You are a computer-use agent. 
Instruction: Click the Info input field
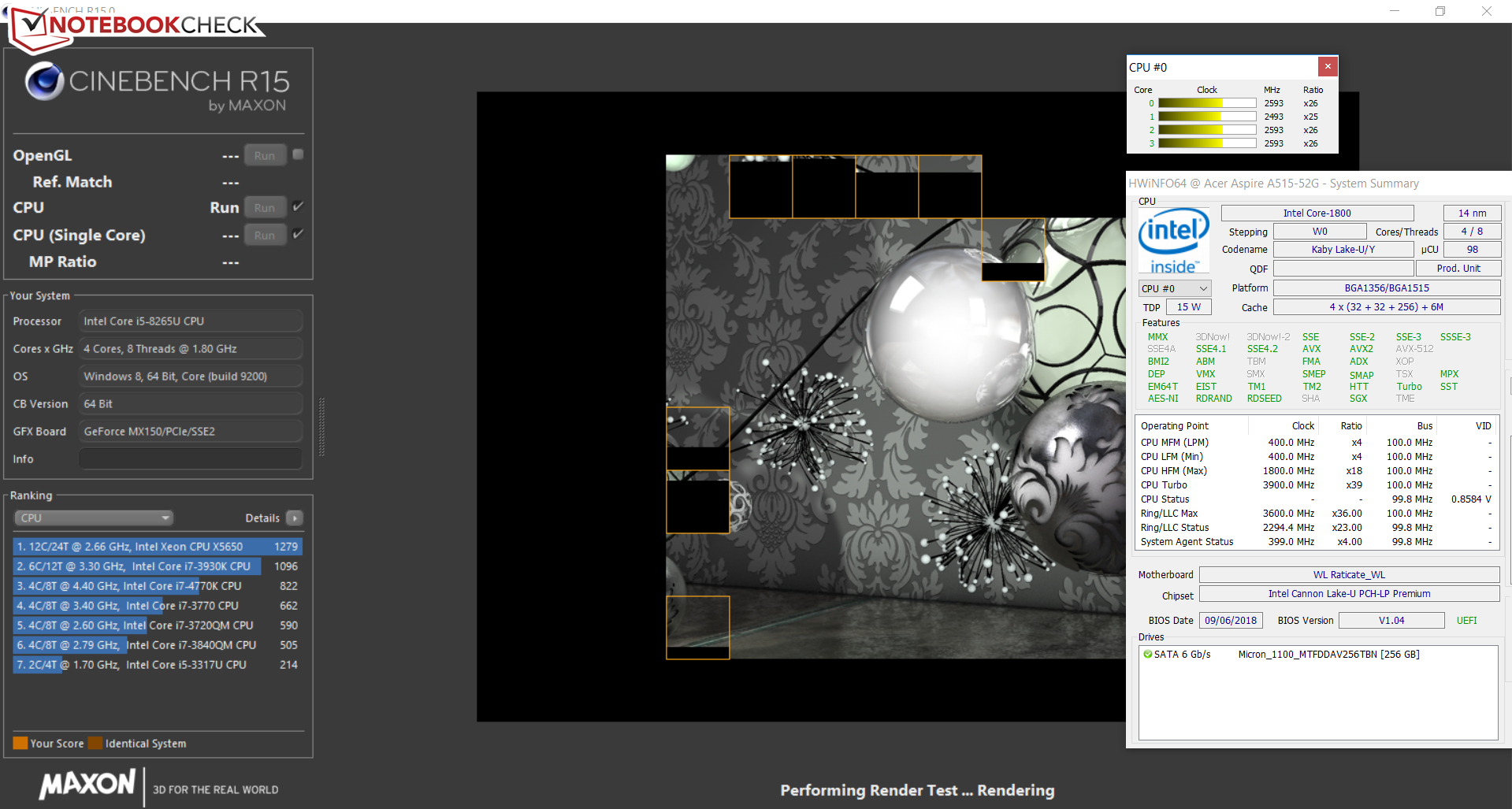click(191, 459)
